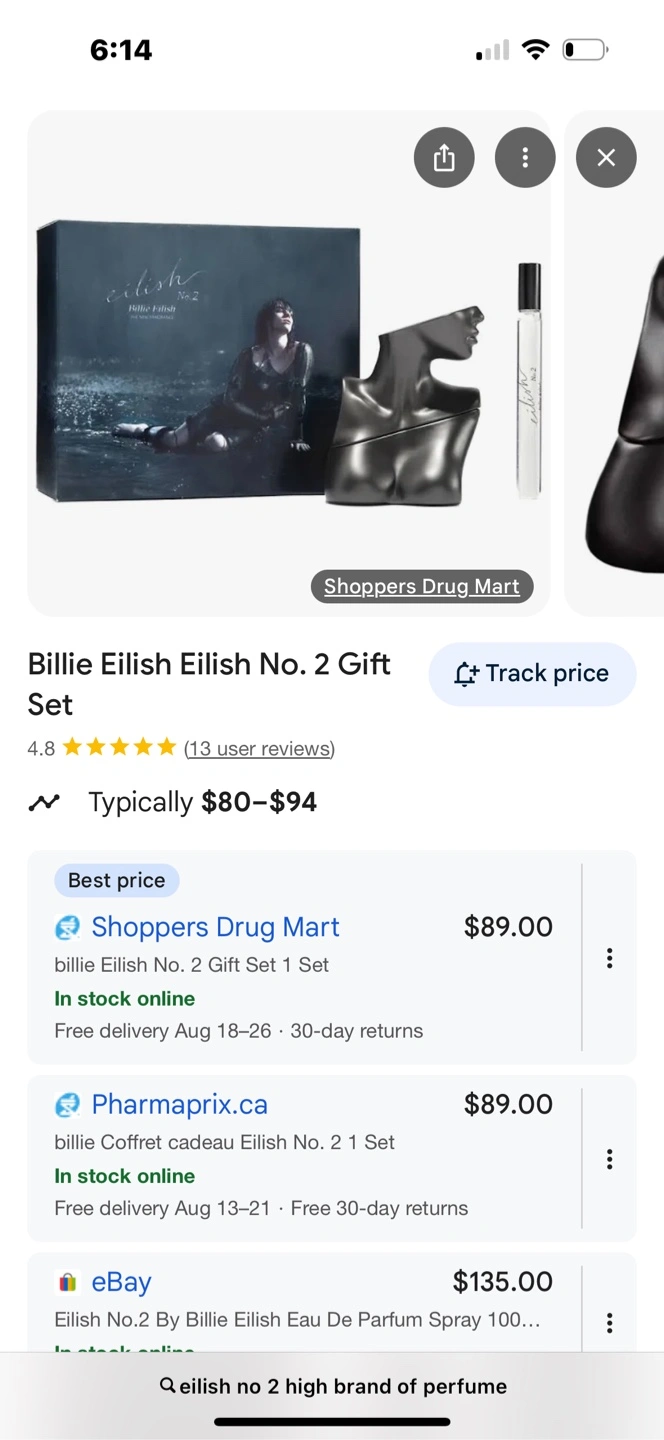Viewport: 664px width, 1440px height.
Task: Open options menu for Shoppers Drug Mart offer
Action: click(609, 958)
